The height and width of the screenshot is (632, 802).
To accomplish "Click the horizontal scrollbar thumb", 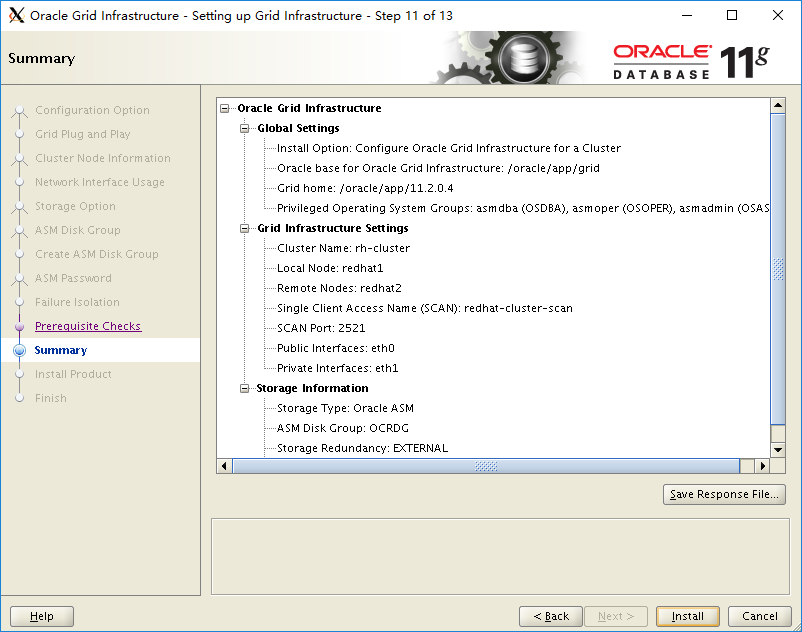I will (x=486, y=466).
